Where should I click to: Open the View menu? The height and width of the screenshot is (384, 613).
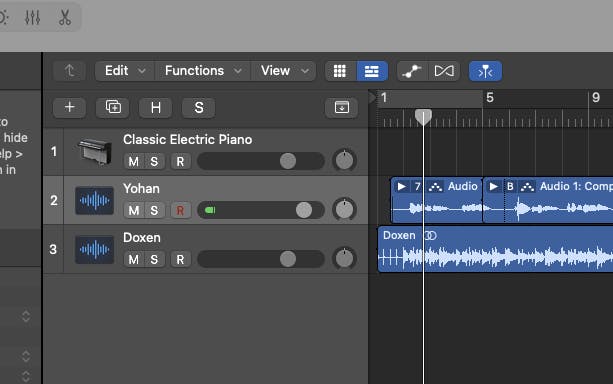coord(284,71)
